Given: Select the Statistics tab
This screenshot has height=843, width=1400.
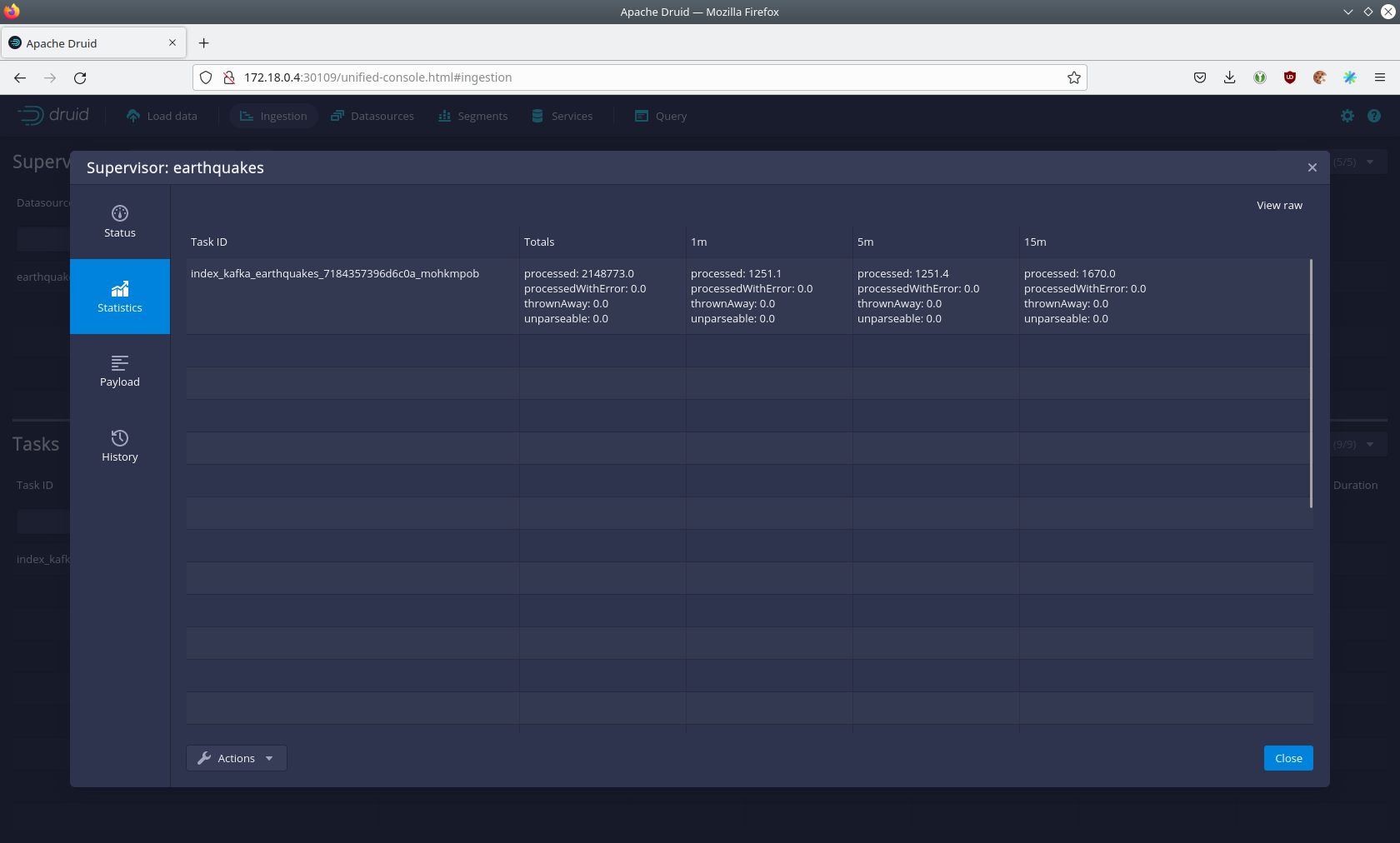Looking at the screenshot, I should click(119, 297).
